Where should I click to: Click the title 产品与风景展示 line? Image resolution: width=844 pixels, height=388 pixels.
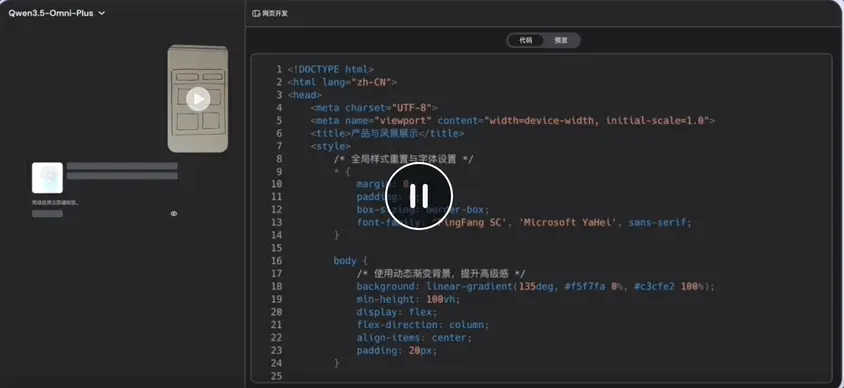387,133
